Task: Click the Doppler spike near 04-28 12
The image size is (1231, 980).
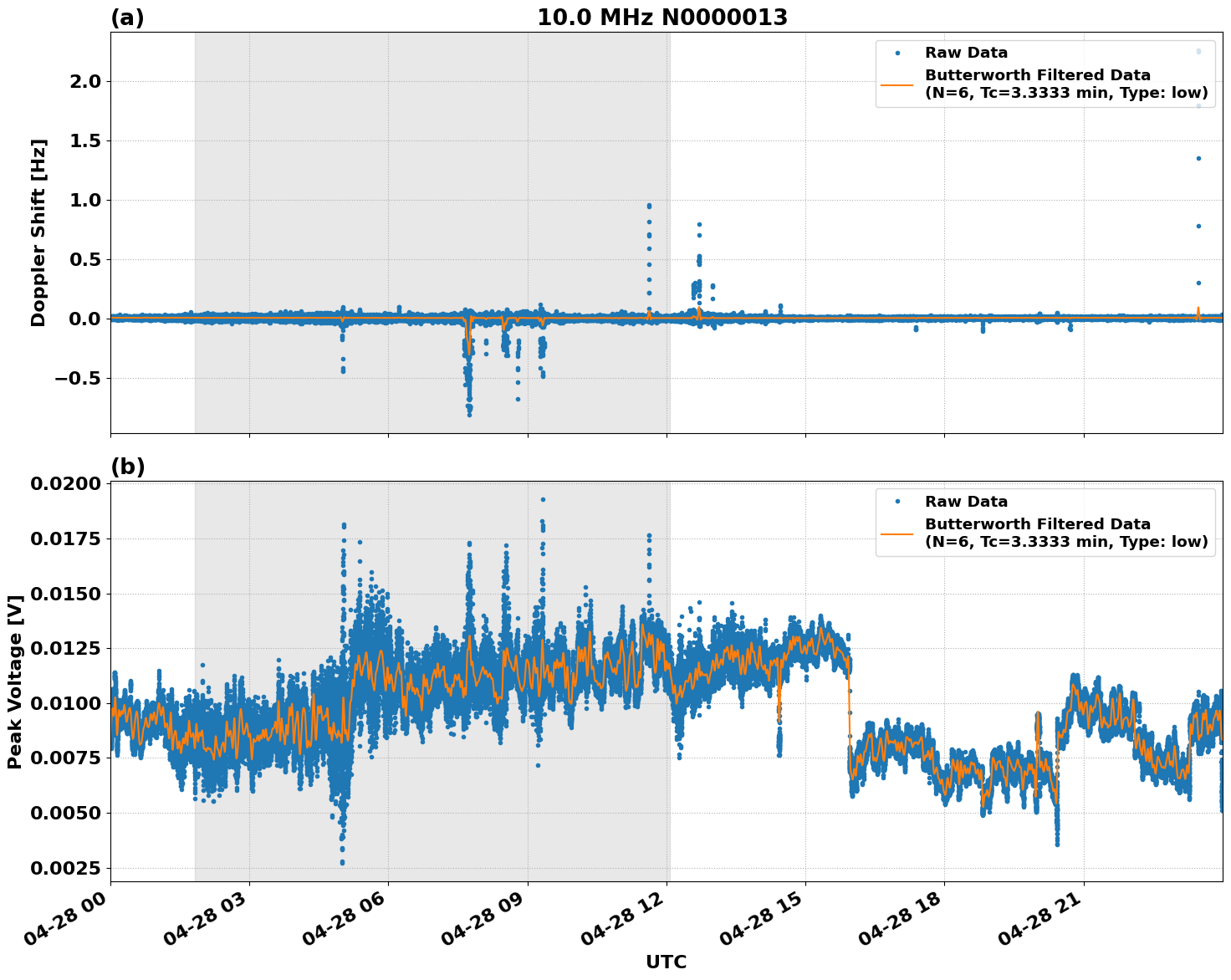Action: tap(651, 205)
